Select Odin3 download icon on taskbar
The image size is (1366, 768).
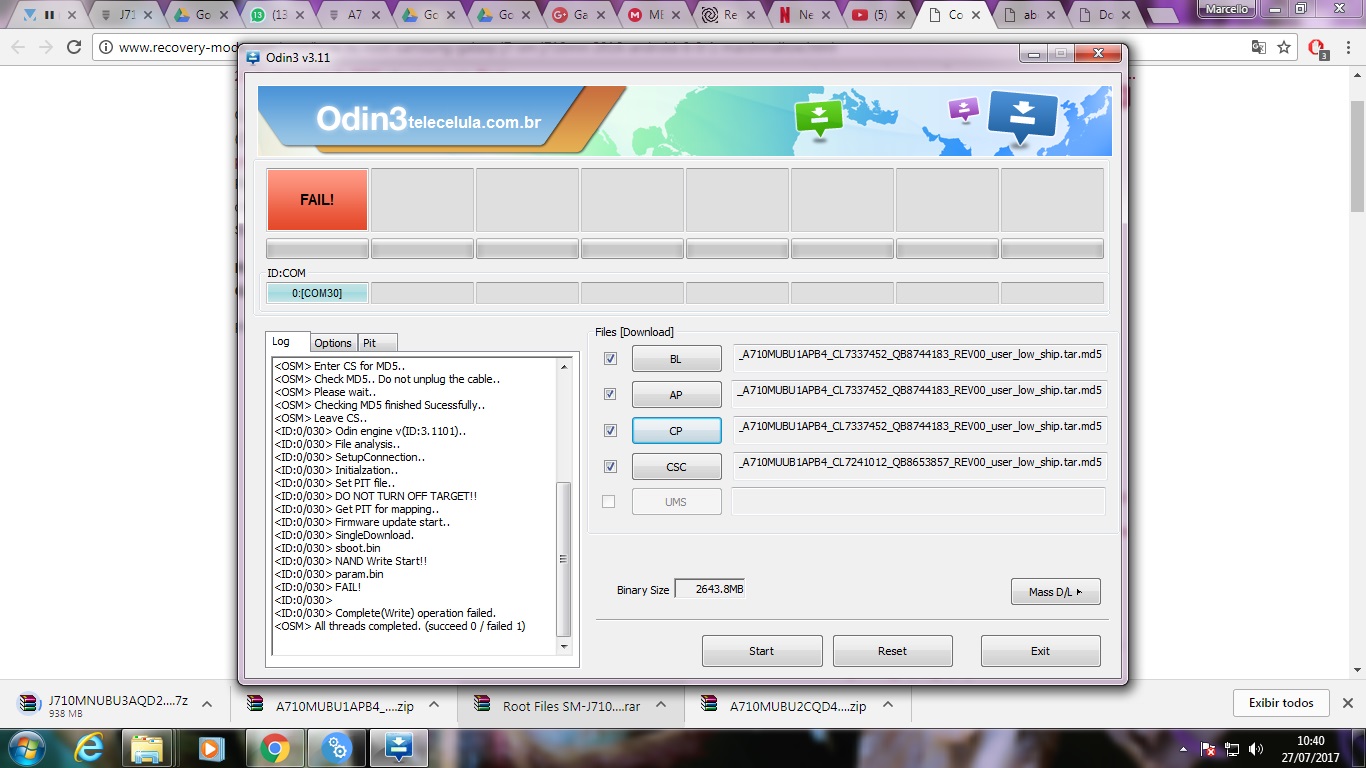(x=398, y=748)
